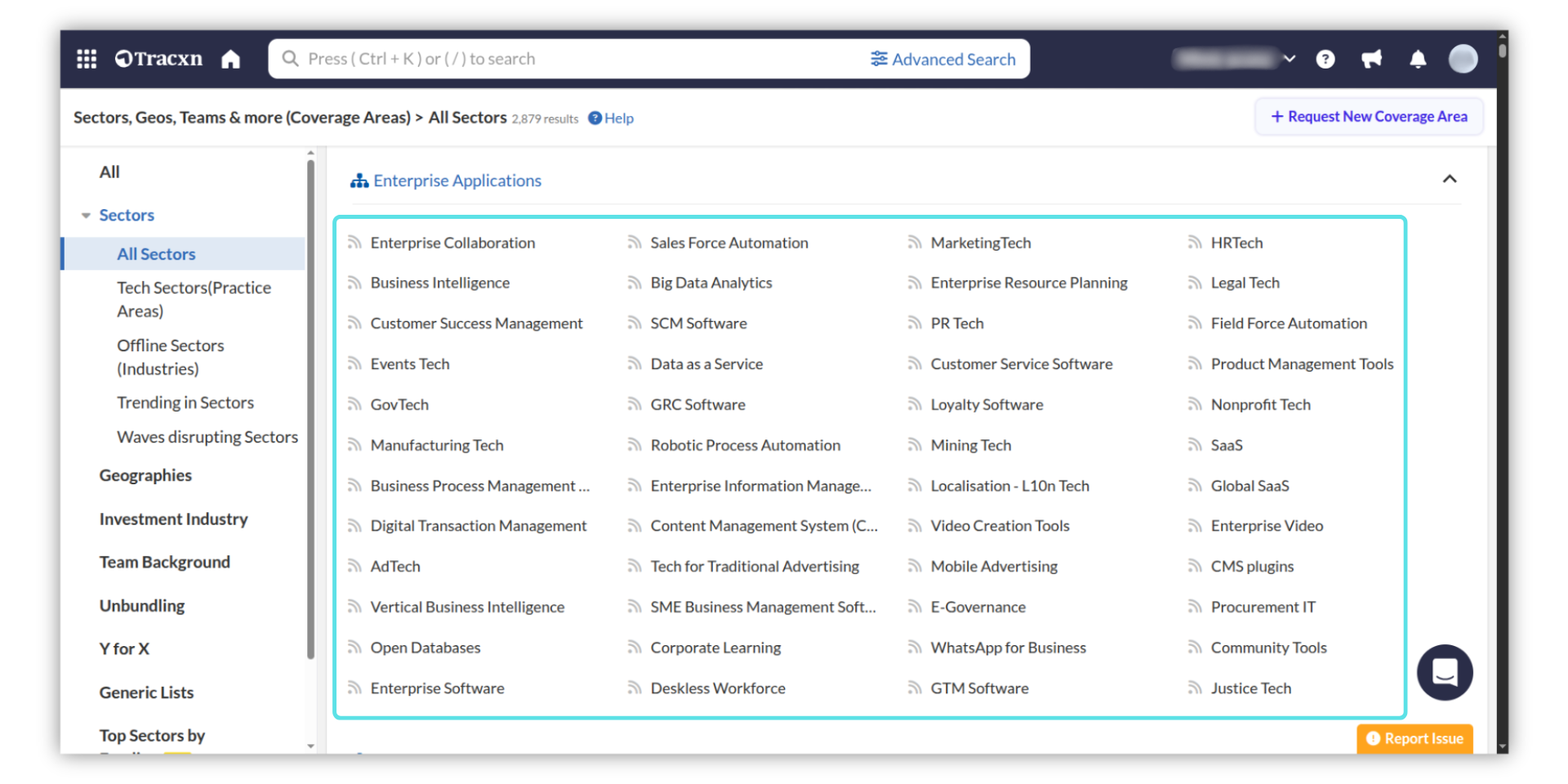
Task: Click the search input field
Action: [572, 59]
